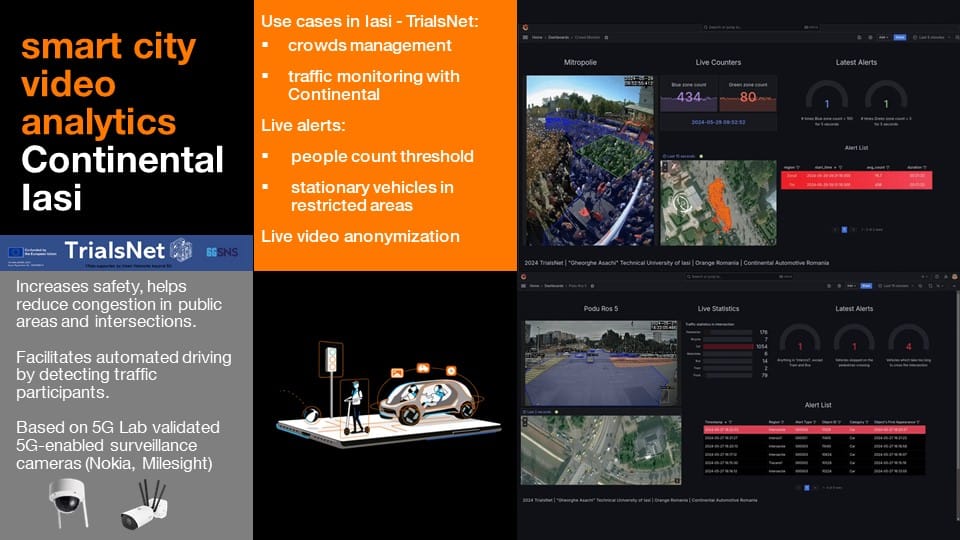Click the red Car bar in Live Statistics
960x540 pixels.
(x=728, y=347)
